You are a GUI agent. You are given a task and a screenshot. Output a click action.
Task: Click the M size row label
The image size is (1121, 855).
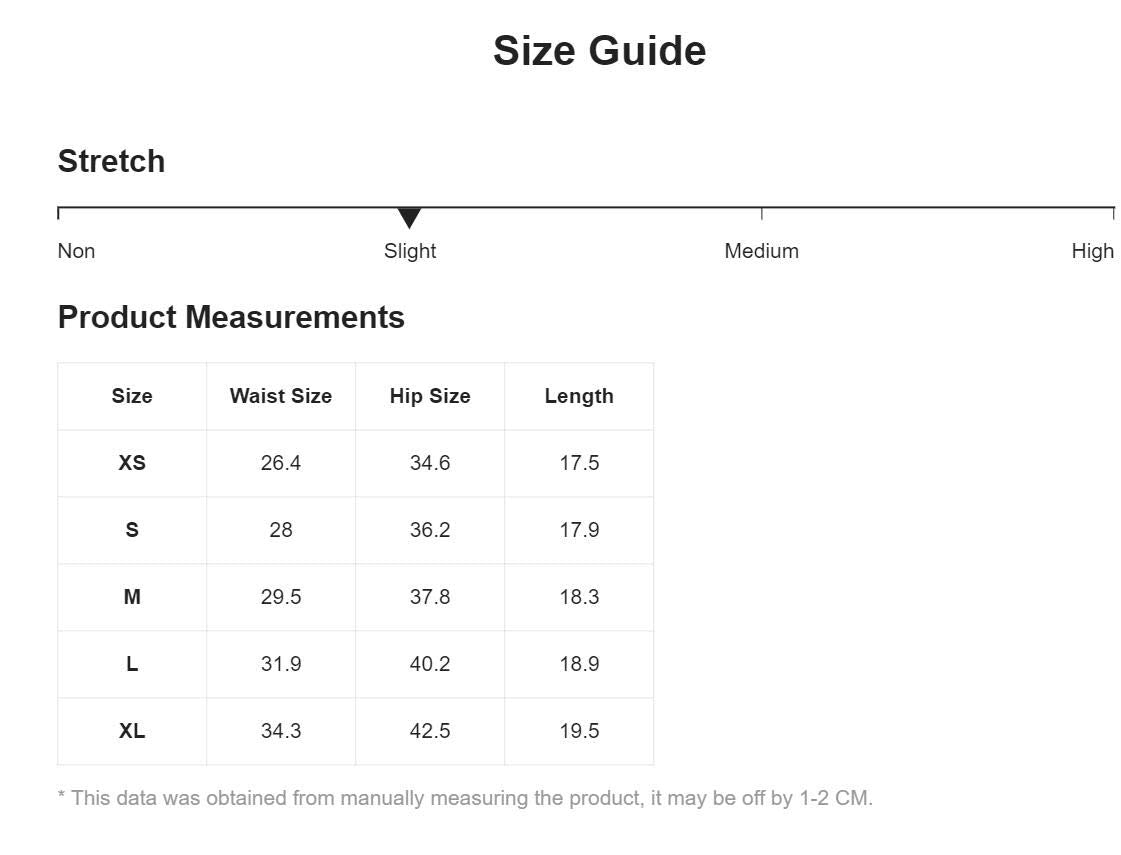pos(132,597)
